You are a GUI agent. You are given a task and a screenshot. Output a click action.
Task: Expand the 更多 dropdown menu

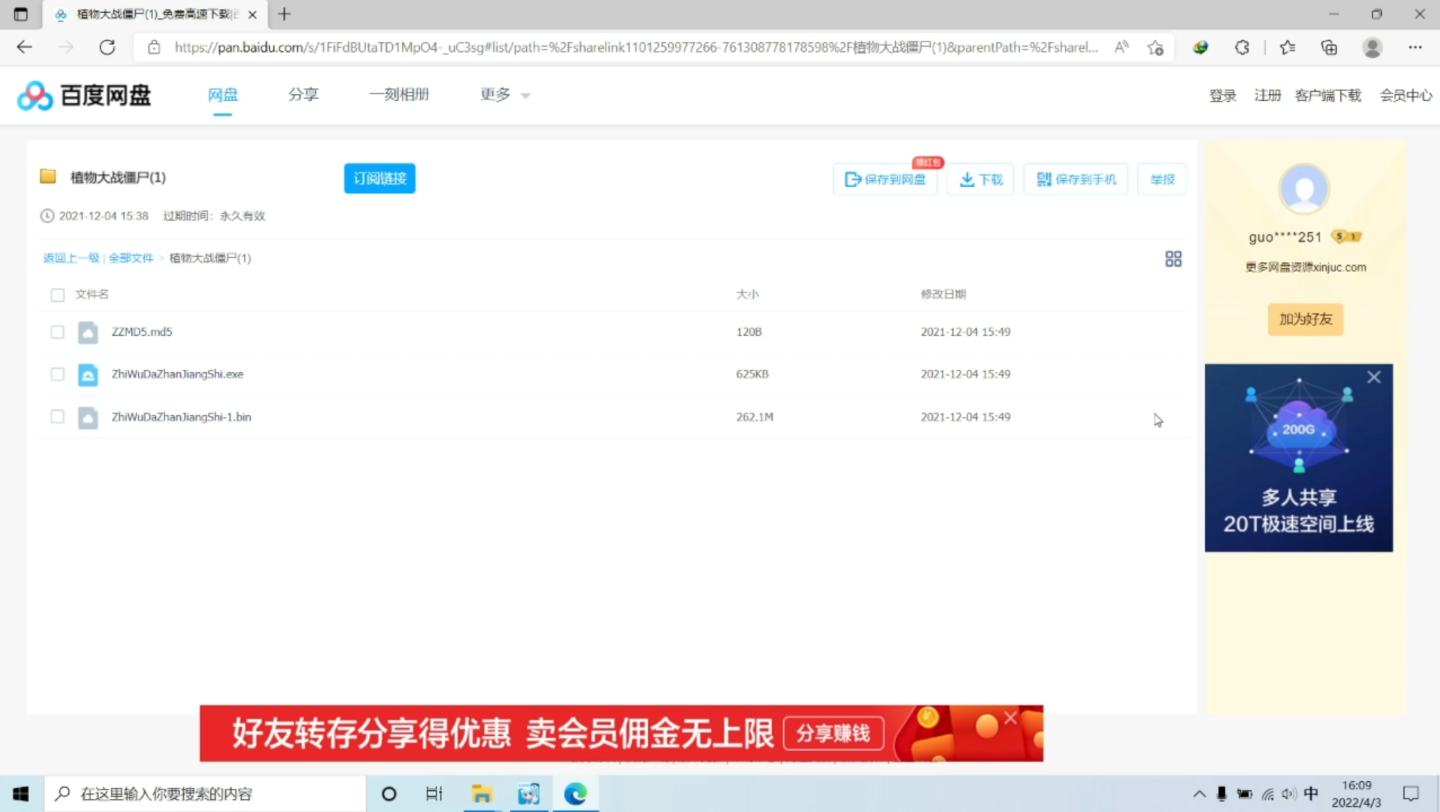click(x=505, y=95)
